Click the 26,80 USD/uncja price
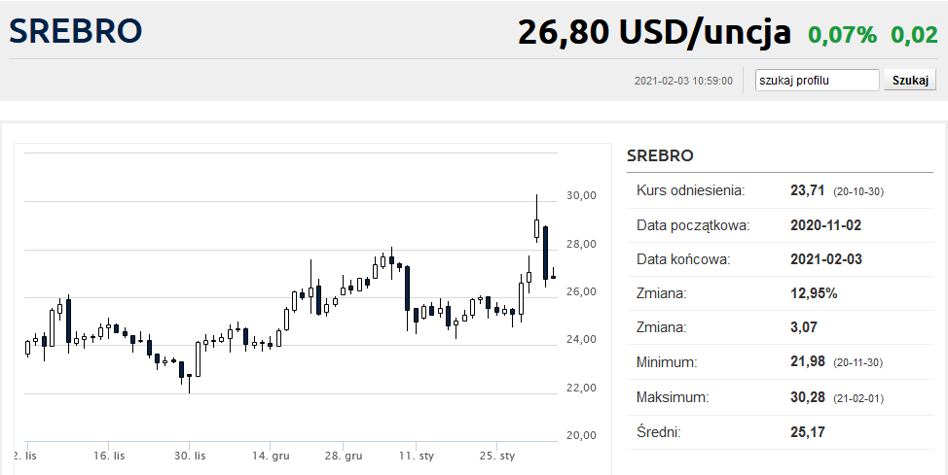 [654, 32]
